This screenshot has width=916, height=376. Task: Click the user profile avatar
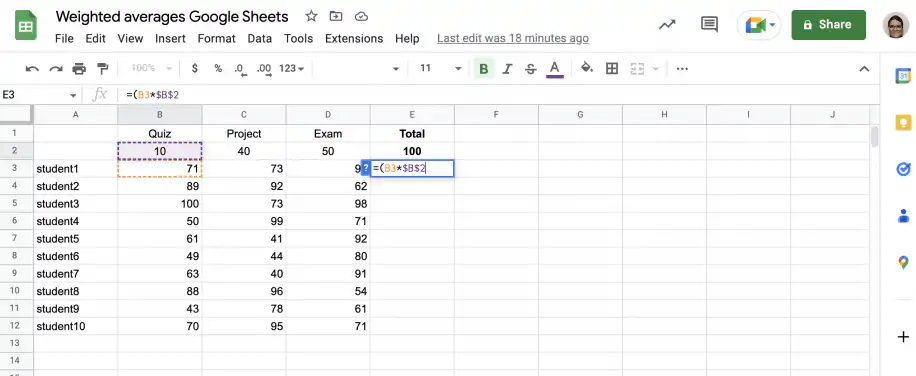tap(896, 25)
